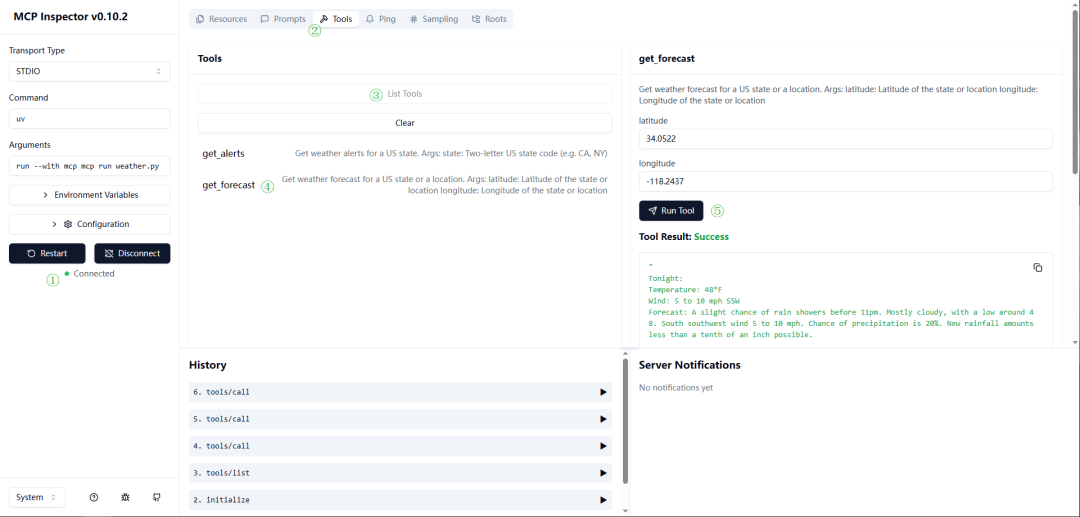Switch to the Resources tab
The width and height of the screenshot is (1080, 517).
(x=221, y=19)
